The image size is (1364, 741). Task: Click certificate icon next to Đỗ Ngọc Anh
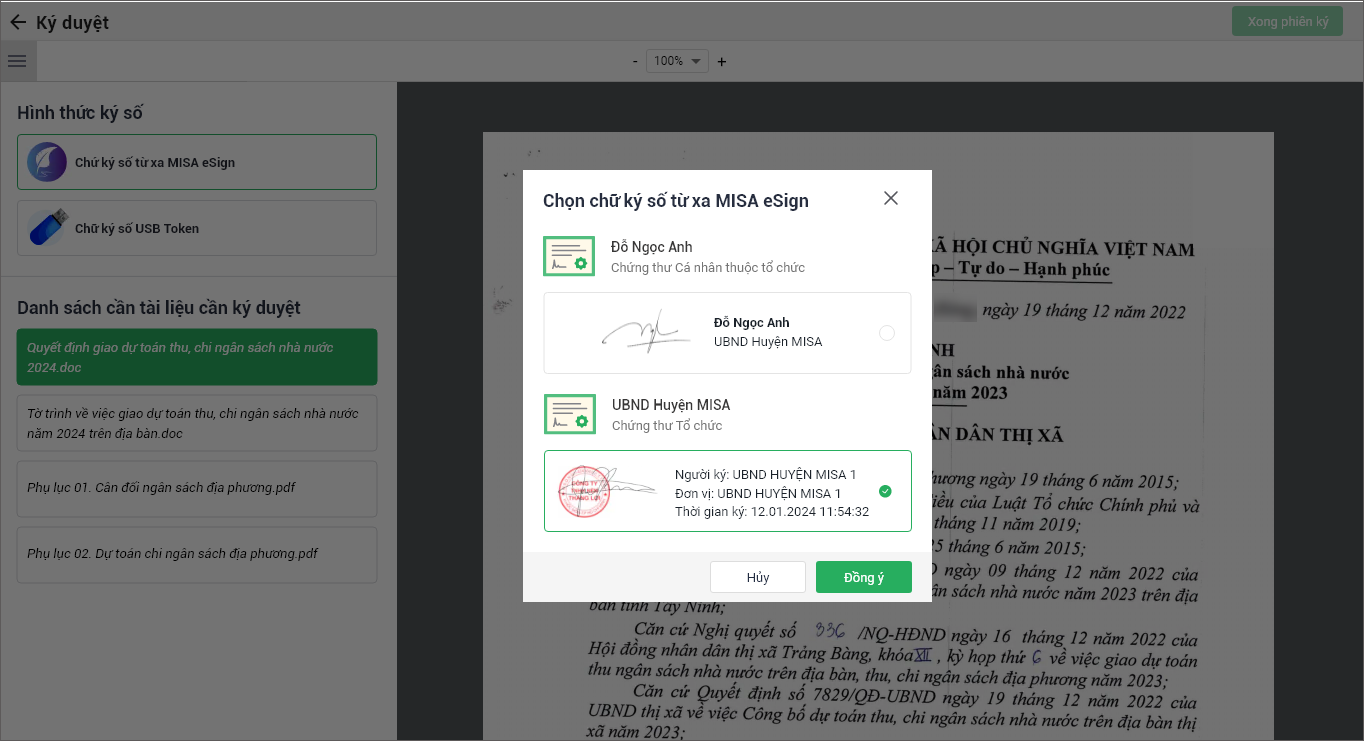(x=569, y=256)
